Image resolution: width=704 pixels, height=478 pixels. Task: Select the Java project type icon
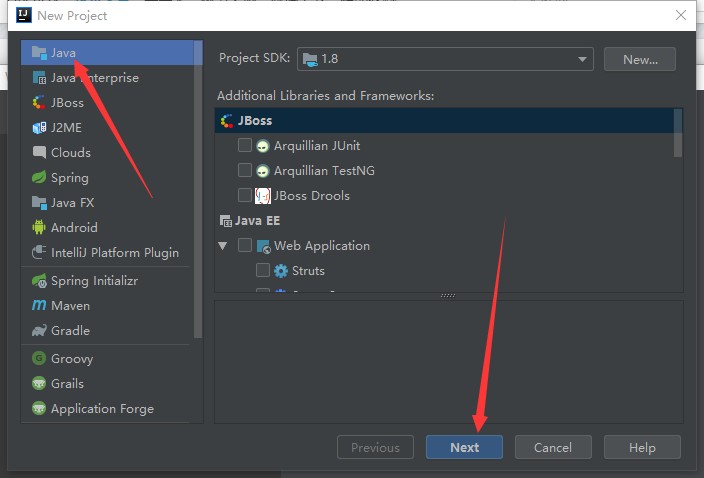click(x=39, y=53)
